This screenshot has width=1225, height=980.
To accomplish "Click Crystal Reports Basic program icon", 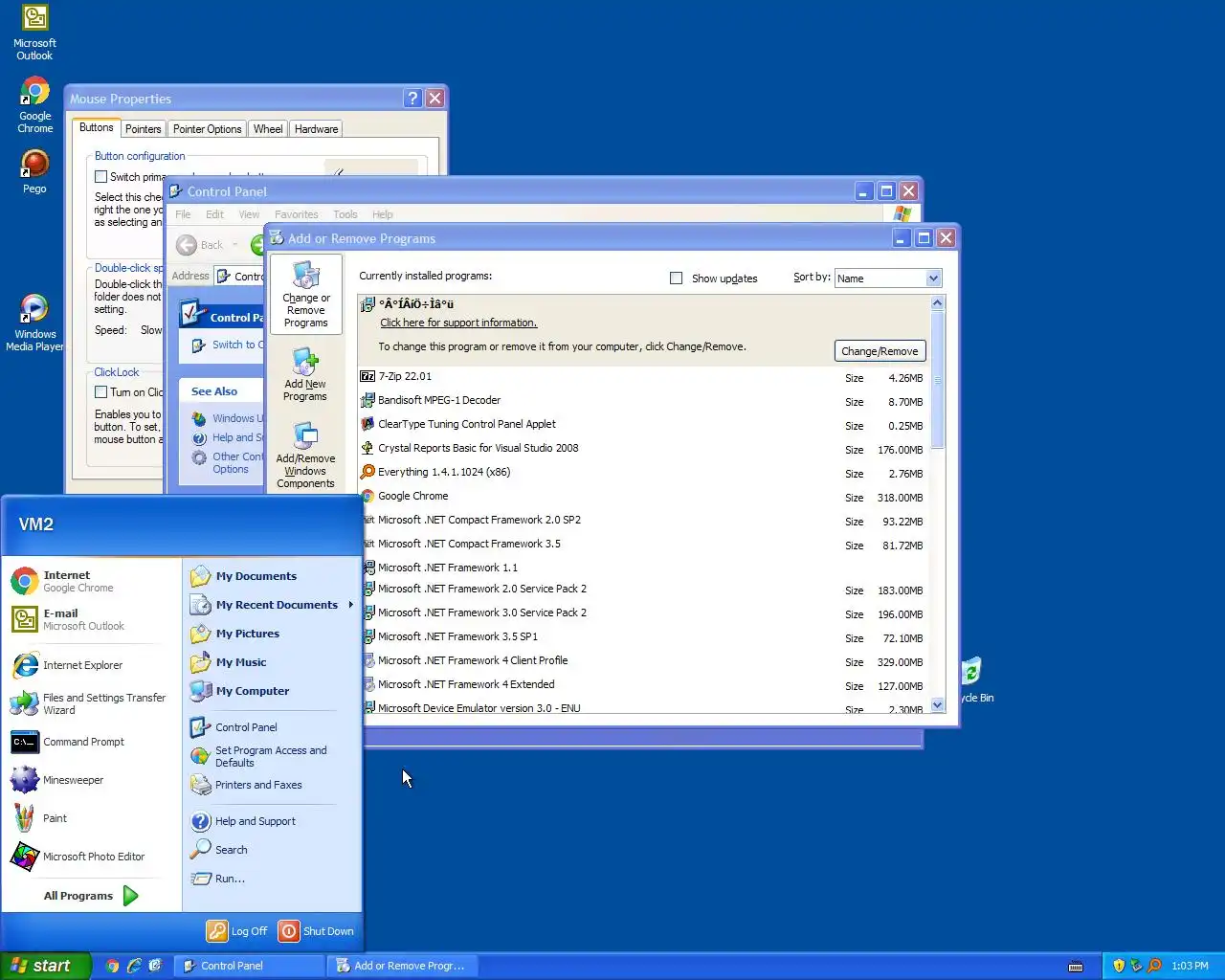I will point(367,448).
